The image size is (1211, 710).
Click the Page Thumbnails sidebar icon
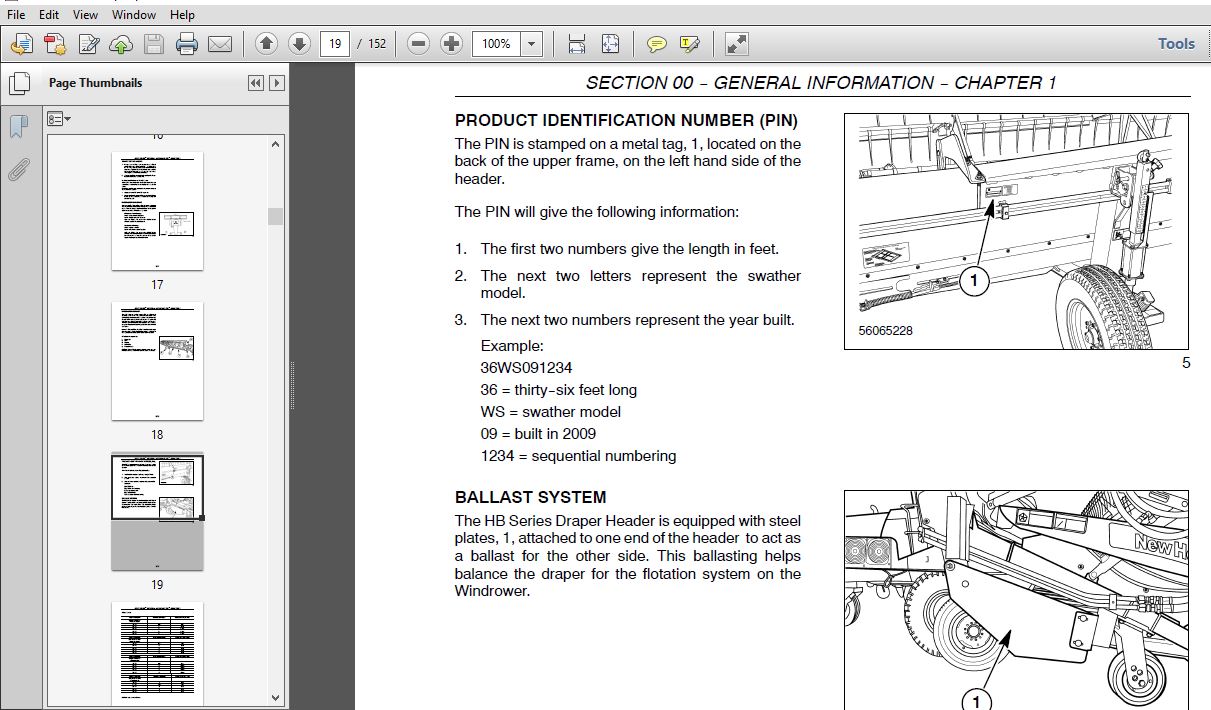tap(18, 84)
